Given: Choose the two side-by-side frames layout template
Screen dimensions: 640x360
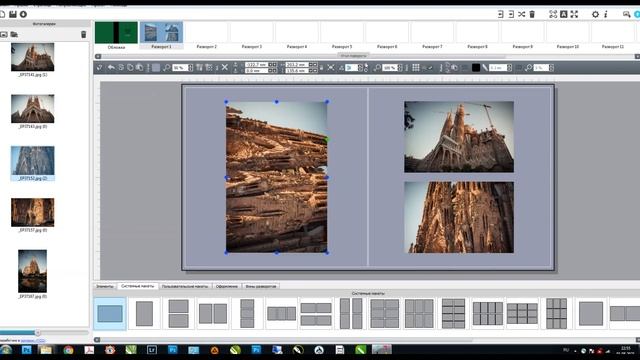Looking at the screenshot, I should (x=213, y=313).
